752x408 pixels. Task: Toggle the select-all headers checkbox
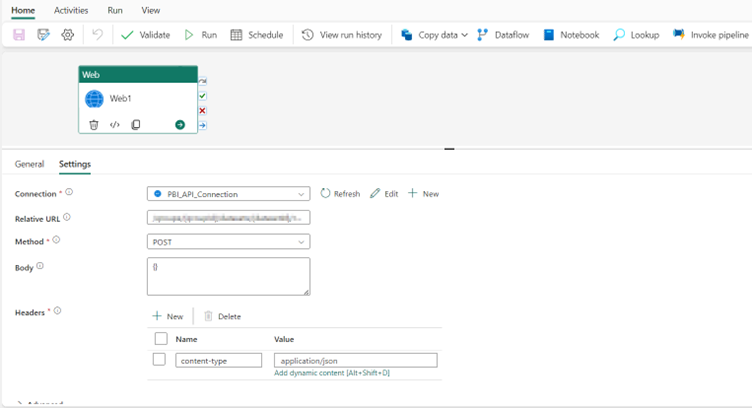tap(161, 338)
